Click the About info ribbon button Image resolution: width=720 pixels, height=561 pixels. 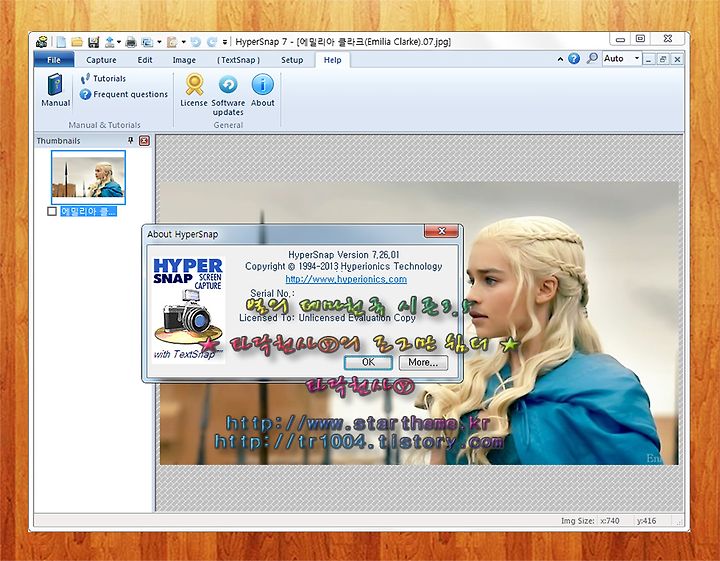263,90
